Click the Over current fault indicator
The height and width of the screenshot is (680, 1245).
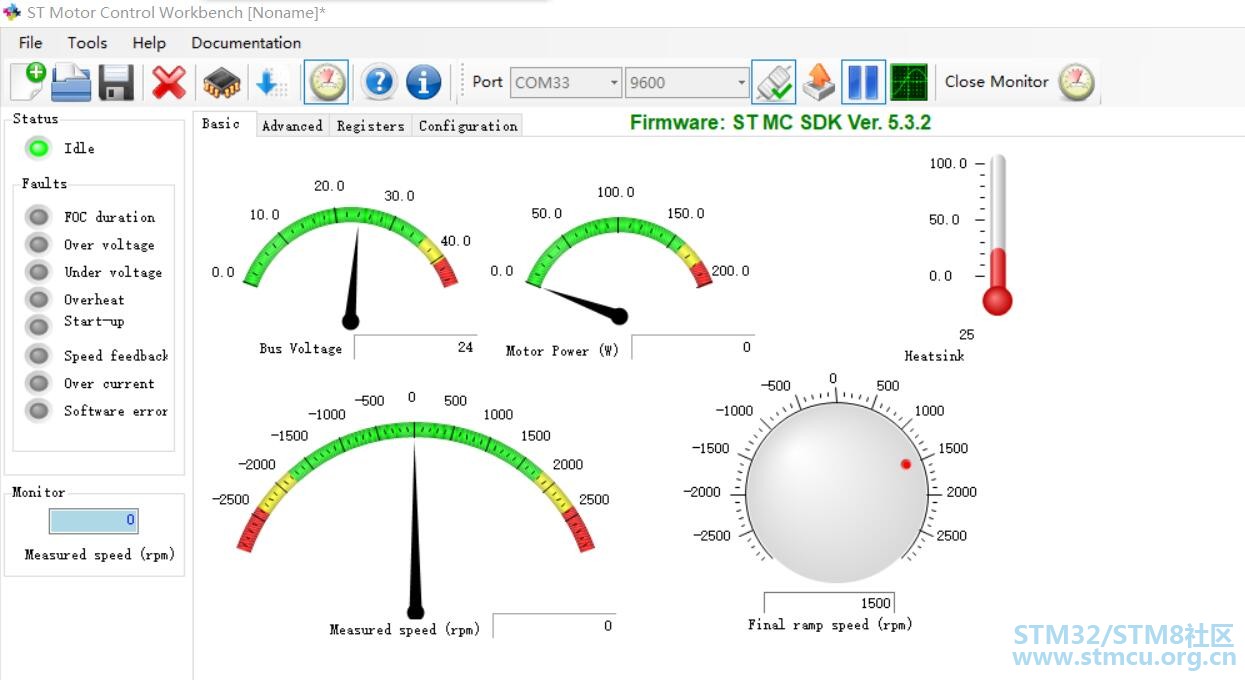[x=38, y=383]
